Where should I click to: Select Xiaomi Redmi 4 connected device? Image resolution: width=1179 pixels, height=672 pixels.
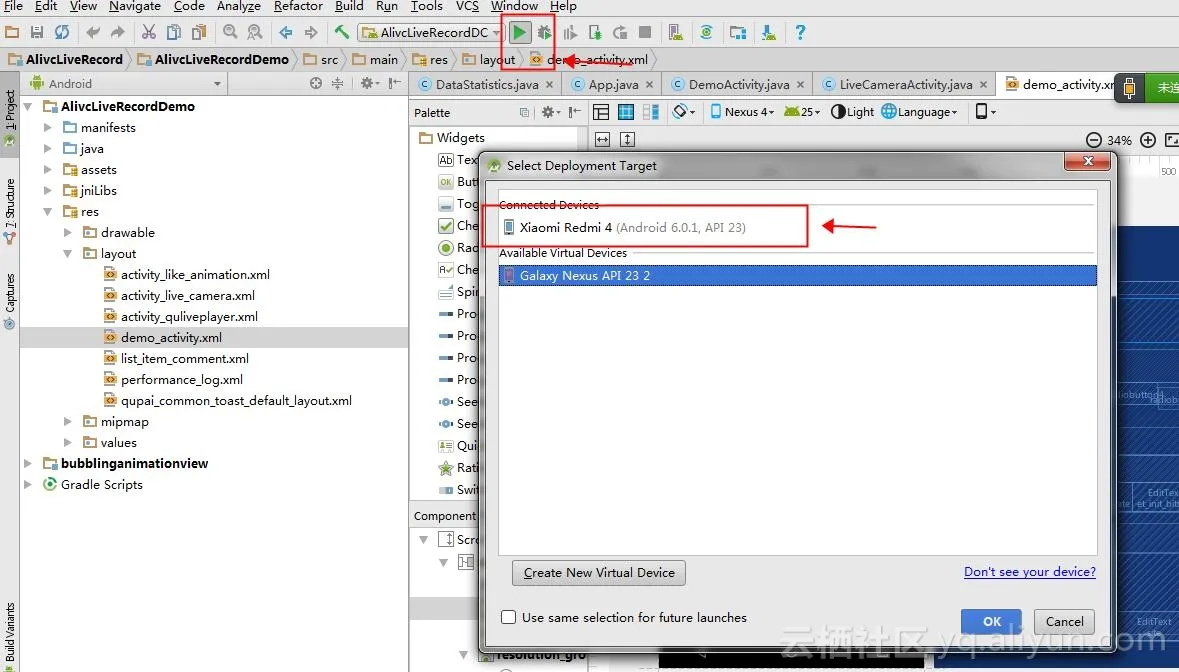(797, 227)
